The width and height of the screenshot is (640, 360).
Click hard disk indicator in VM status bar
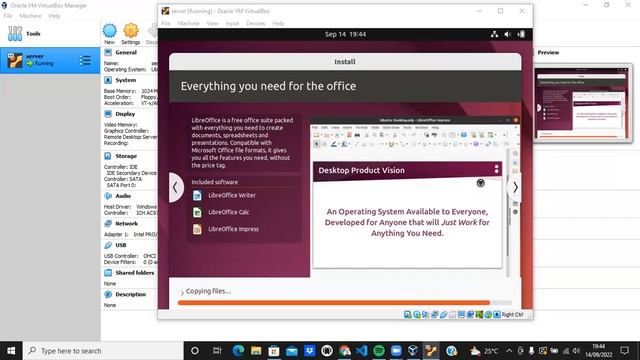coord(408,314)
